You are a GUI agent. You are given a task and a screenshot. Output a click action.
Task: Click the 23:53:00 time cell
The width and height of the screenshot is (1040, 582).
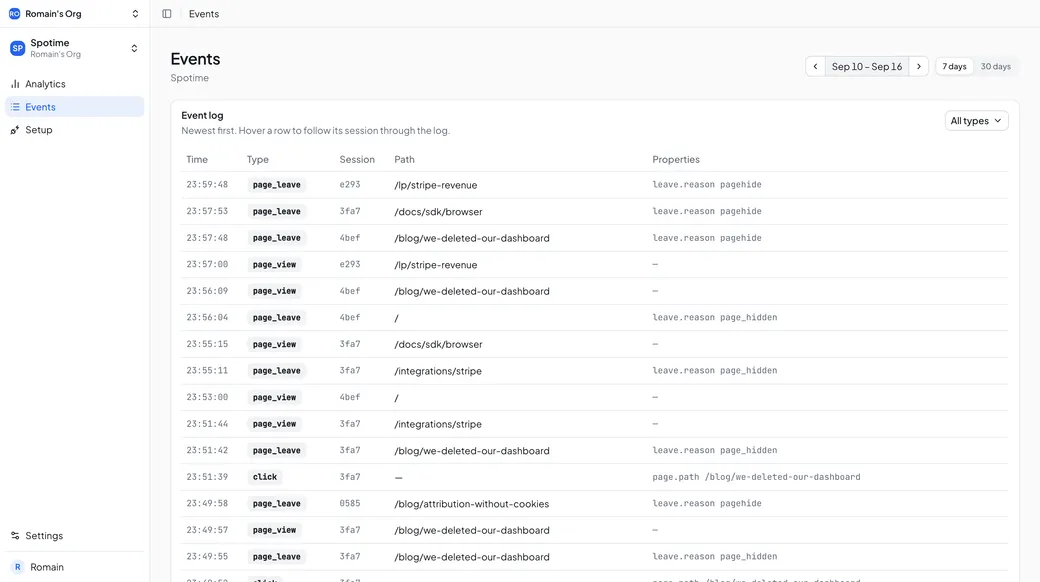(207, 397)
